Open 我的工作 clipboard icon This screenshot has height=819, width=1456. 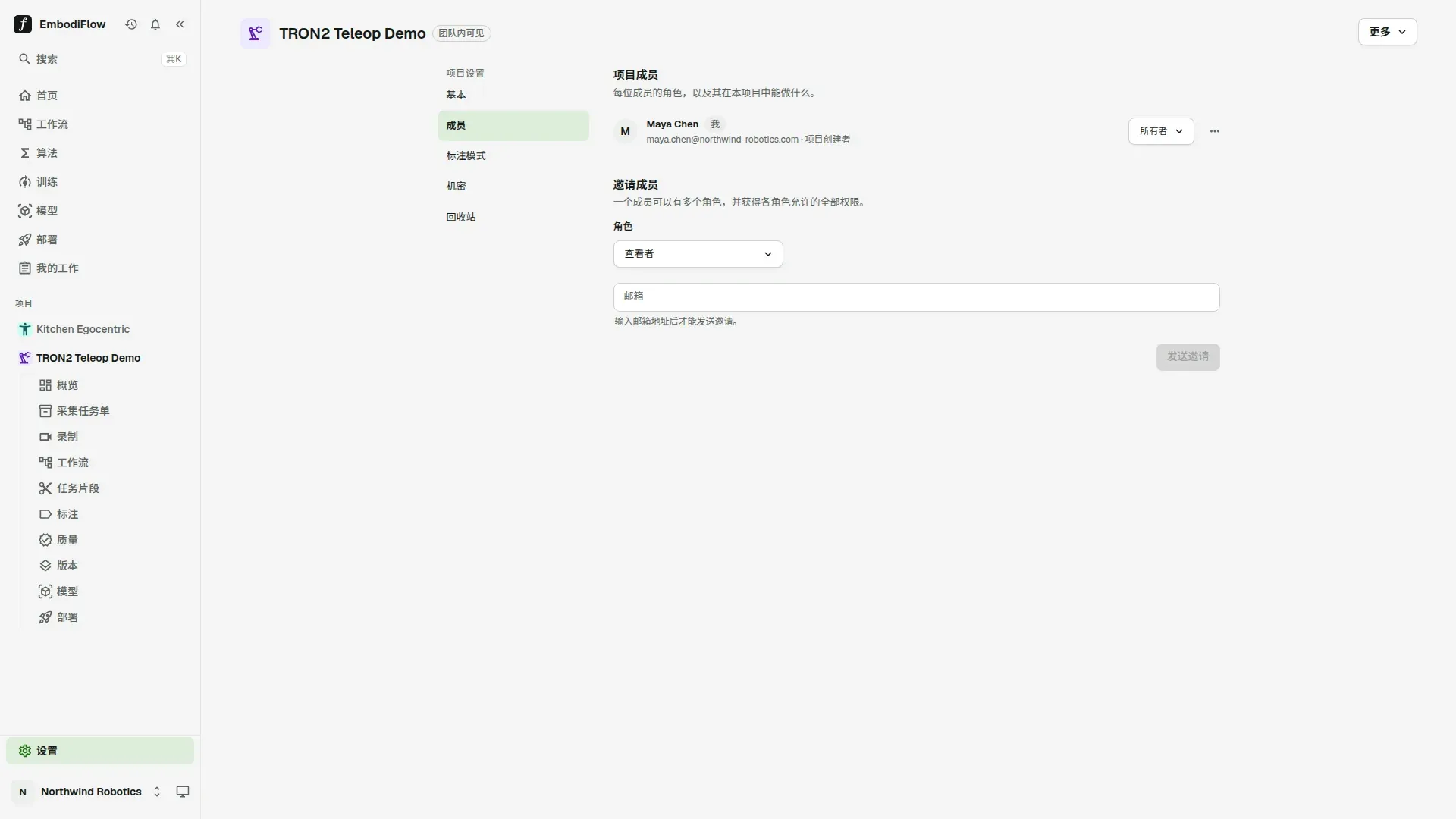25,268
